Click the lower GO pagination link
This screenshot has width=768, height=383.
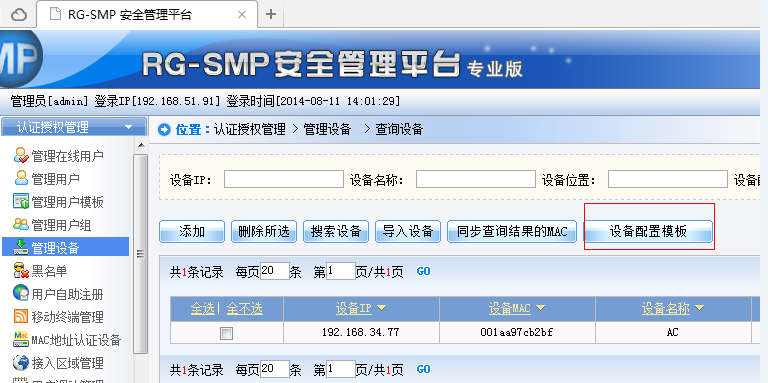coord(423,369)
